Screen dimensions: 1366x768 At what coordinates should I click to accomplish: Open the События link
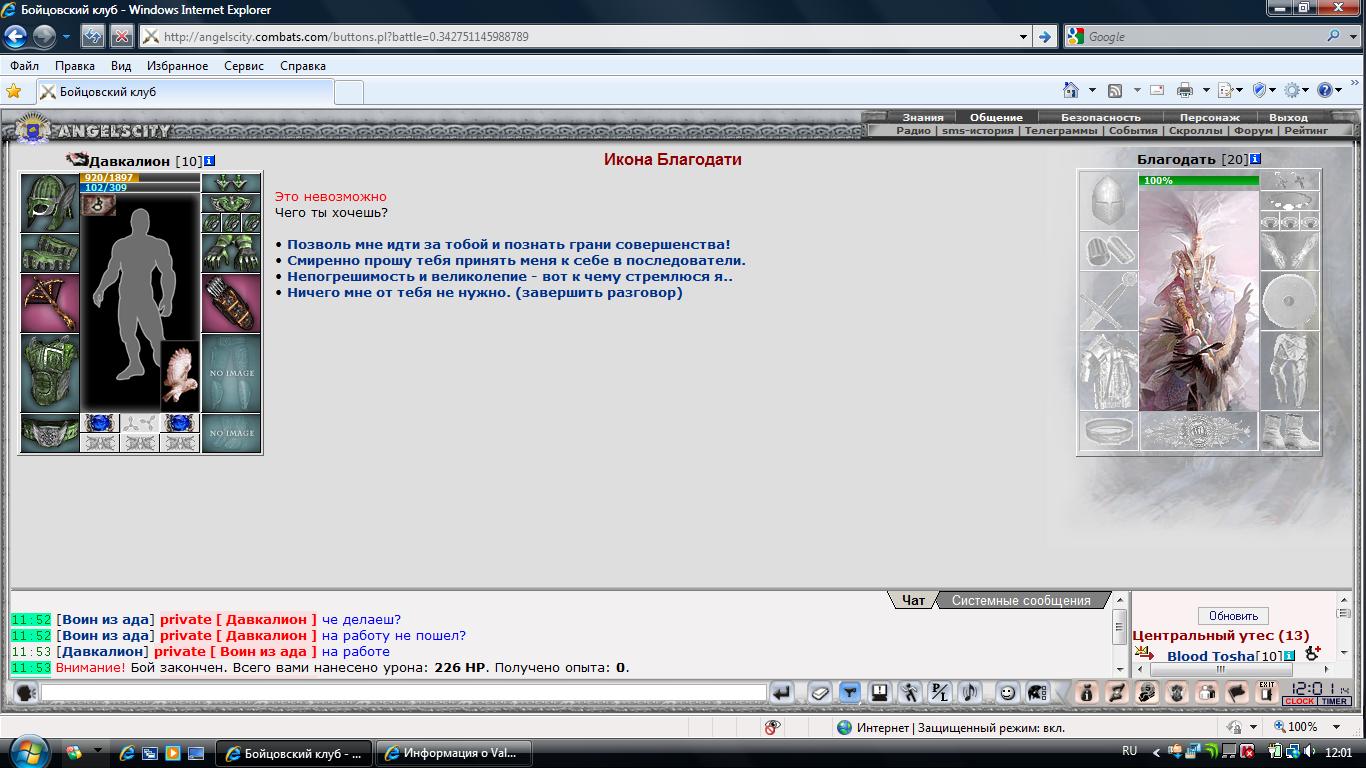(x=1133, y=130)
